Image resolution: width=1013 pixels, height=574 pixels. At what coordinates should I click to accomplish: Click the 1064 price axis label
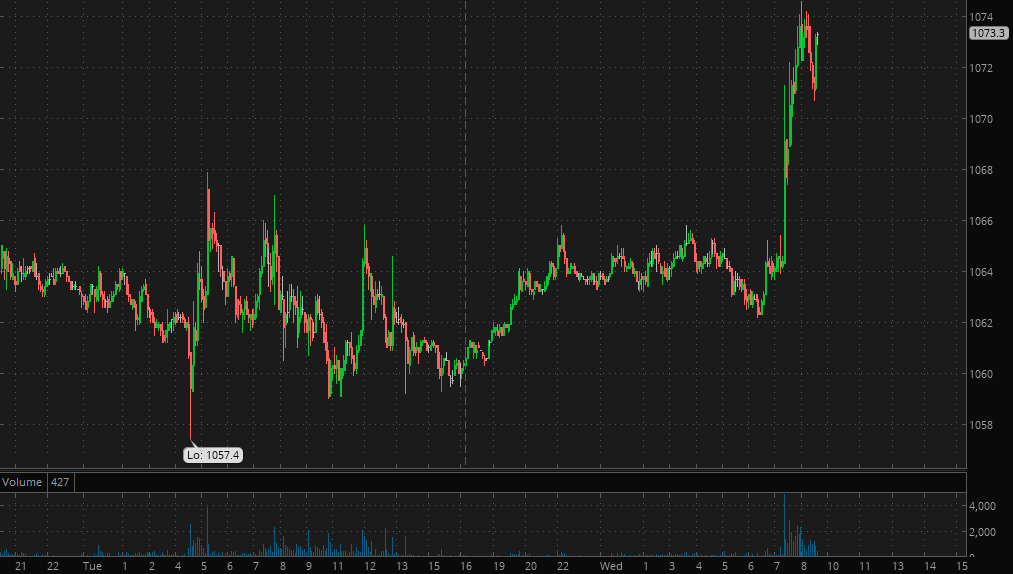[x=981, y=272]
